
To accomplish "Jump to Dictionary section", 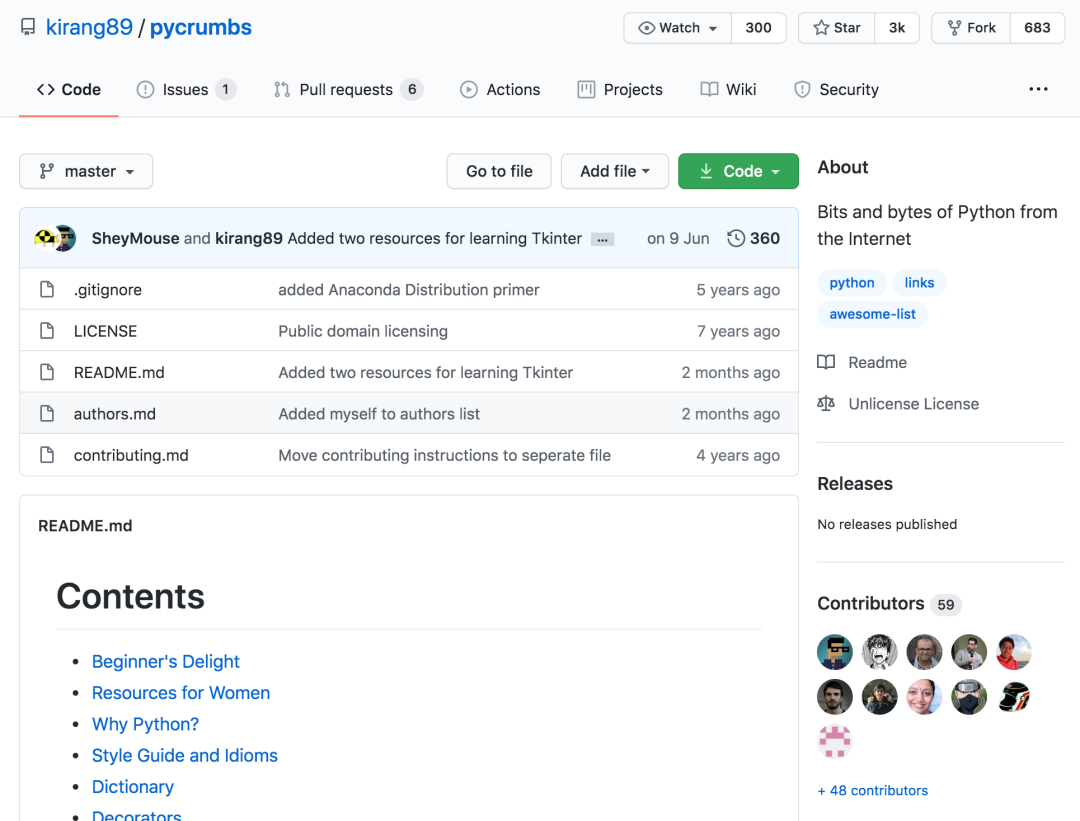I will (132, 787).
